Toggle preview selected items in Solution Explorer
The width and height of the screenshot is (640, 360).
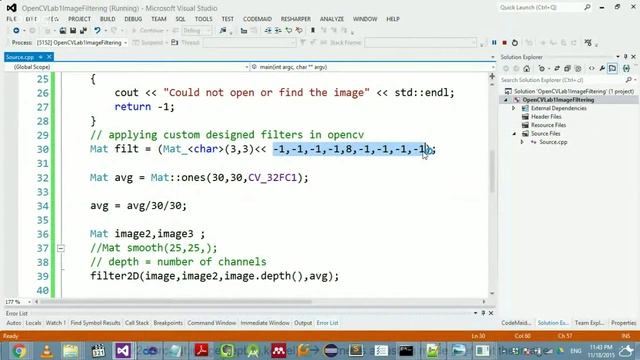(x=613, y=69)
